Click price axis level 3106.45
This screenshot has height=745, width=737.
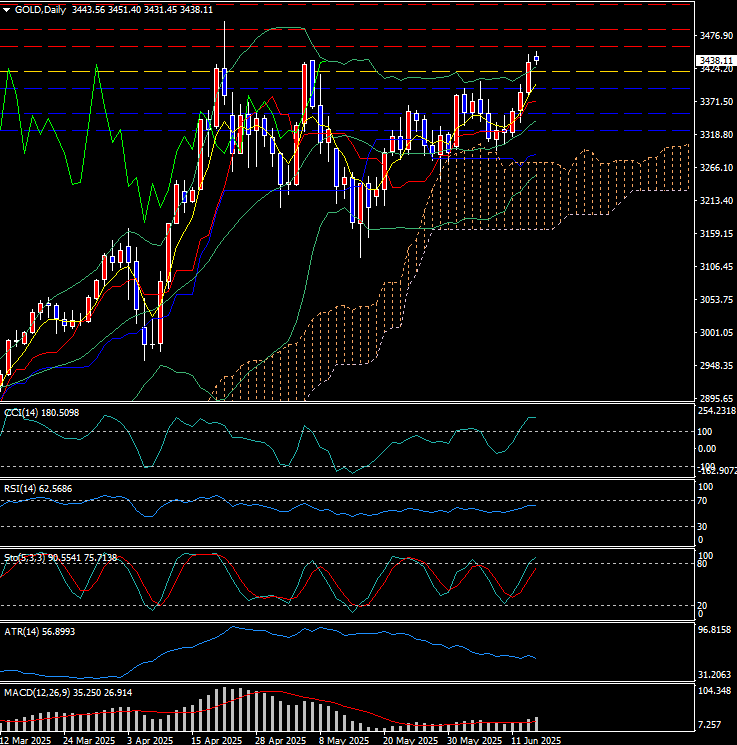click(x=716, y=267)
